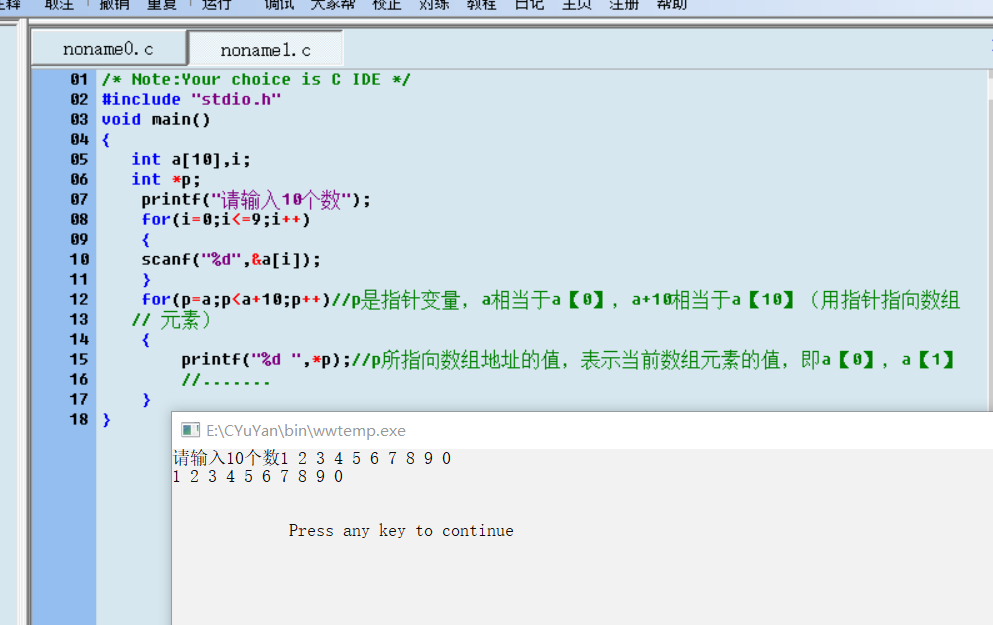Switch to the noname0.c tab
993x625 pixels.
[109, 49]
